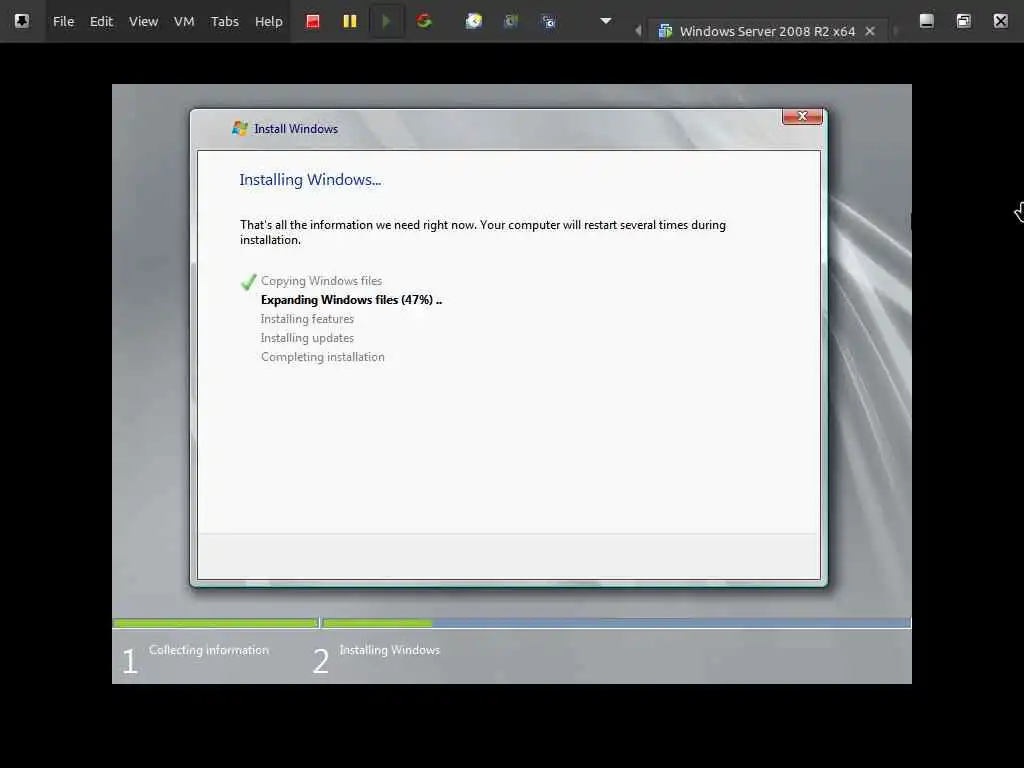Close the VMware window
Screen dimensions: 1024x768
point(1000,21)
